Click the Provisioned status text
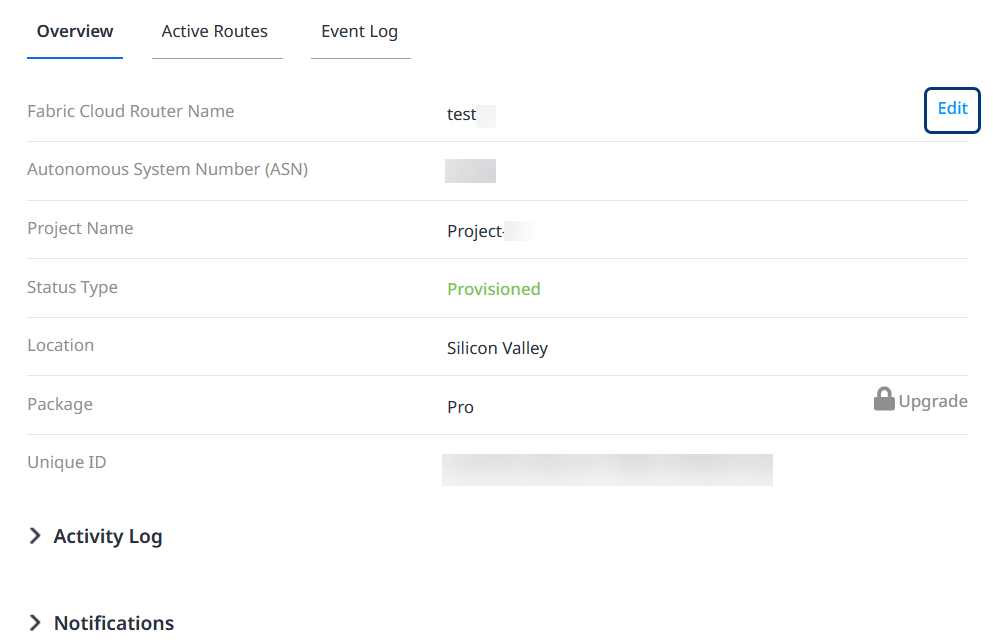The height and width of the screenshot is (644, 993). [x=494, y=289]
